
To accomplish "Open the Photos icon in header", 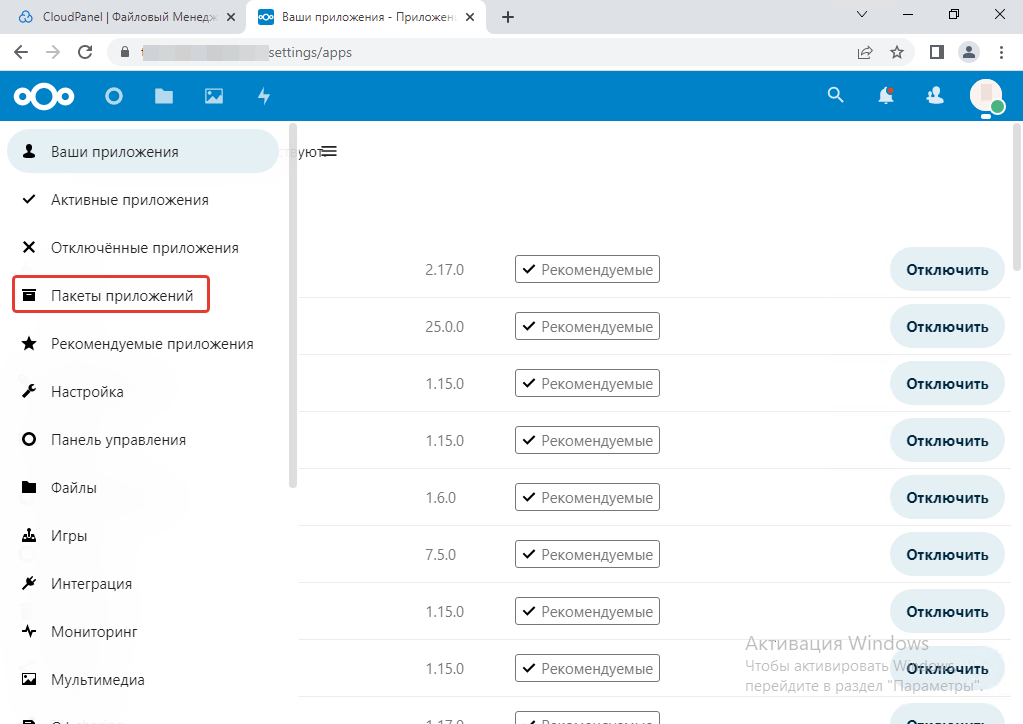I will click(x=214, y=96).
